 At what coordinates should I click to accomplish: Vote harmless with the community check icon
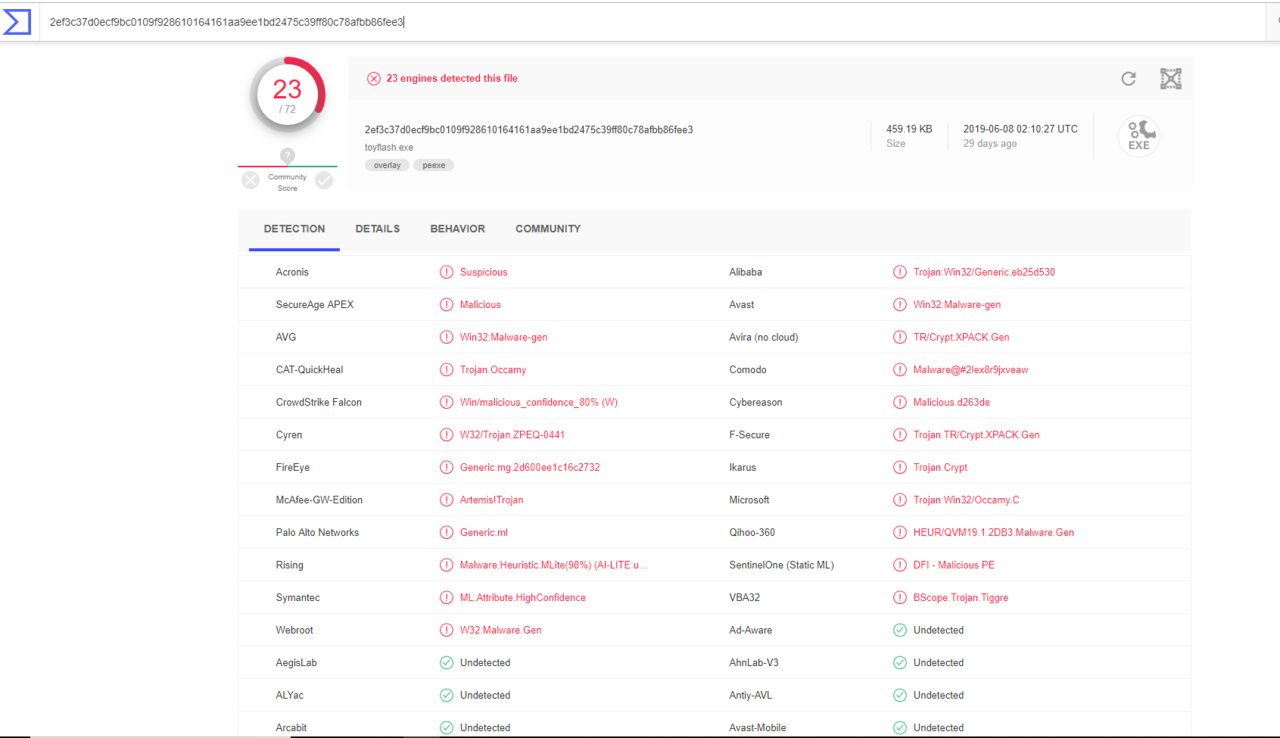pos(324,180)
